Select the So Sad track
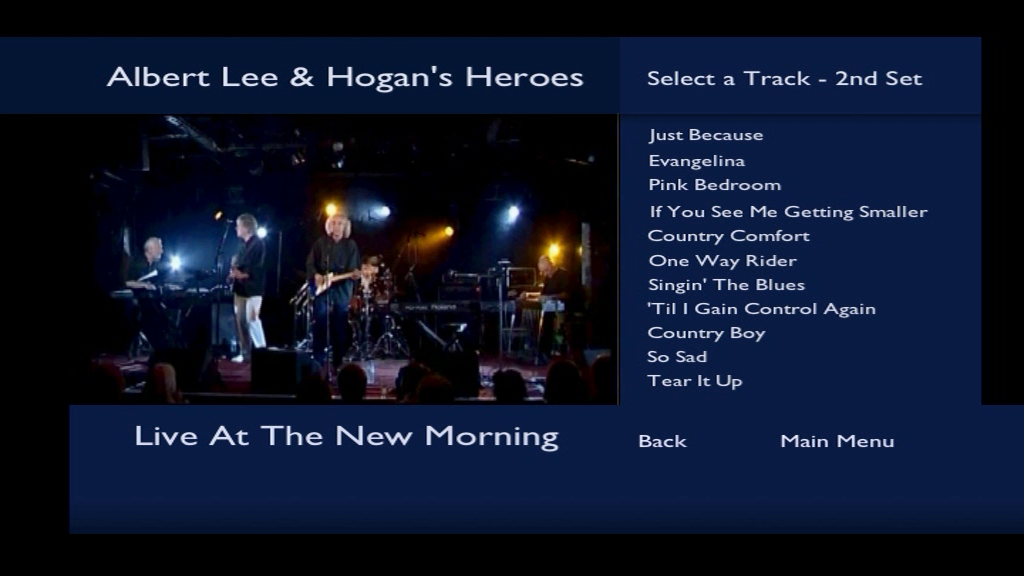The image size is (1024, 576). pyautogui.click(x=677, y=357)
